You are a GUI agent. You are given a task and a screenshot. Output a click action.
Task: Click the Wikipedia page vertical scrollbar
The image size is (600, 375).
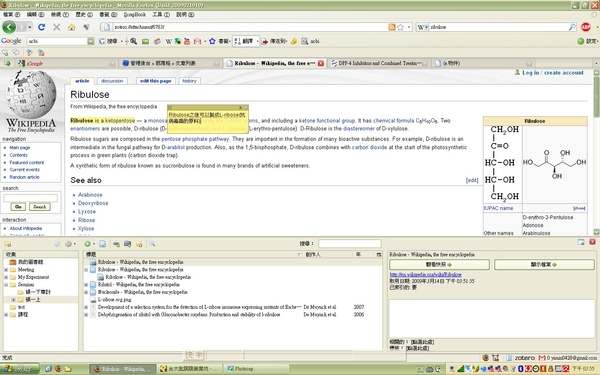[x=596, y=152]
